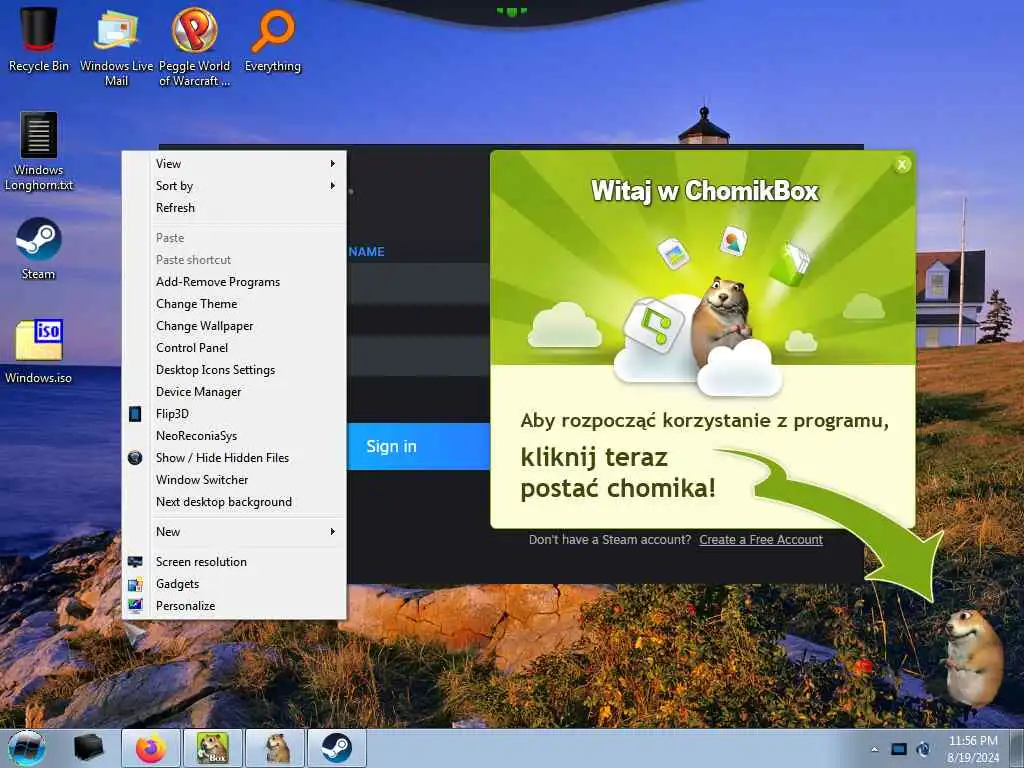Select Change Wallpaper menu entry

click(x=234, y=326)
